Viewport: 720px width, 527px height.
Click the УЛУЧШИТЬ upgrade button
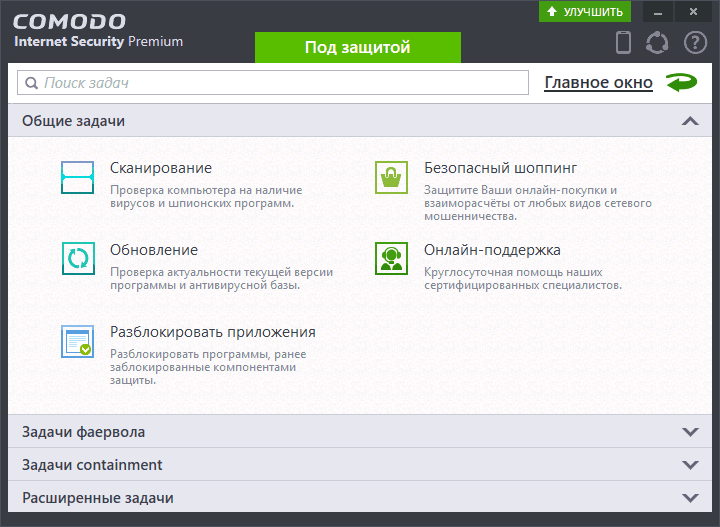click(585, 11)
